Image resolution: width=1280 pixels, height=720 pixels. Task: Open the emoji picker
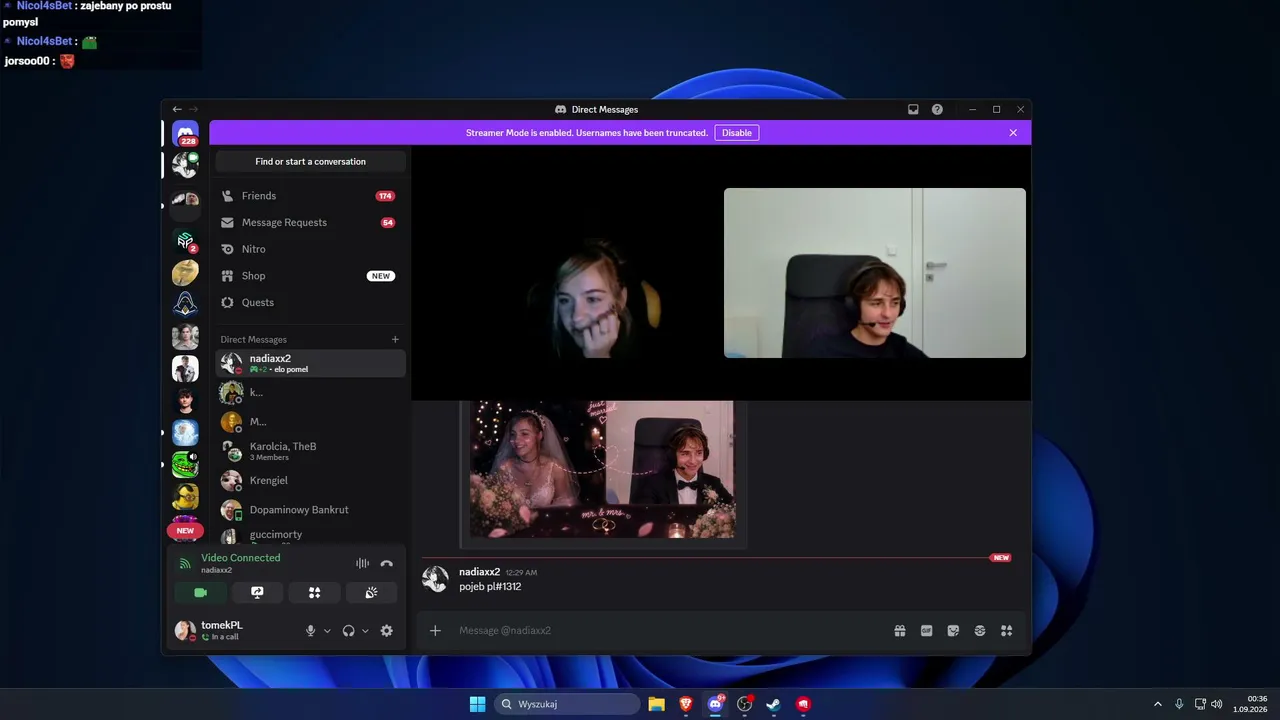click(980, 631)
